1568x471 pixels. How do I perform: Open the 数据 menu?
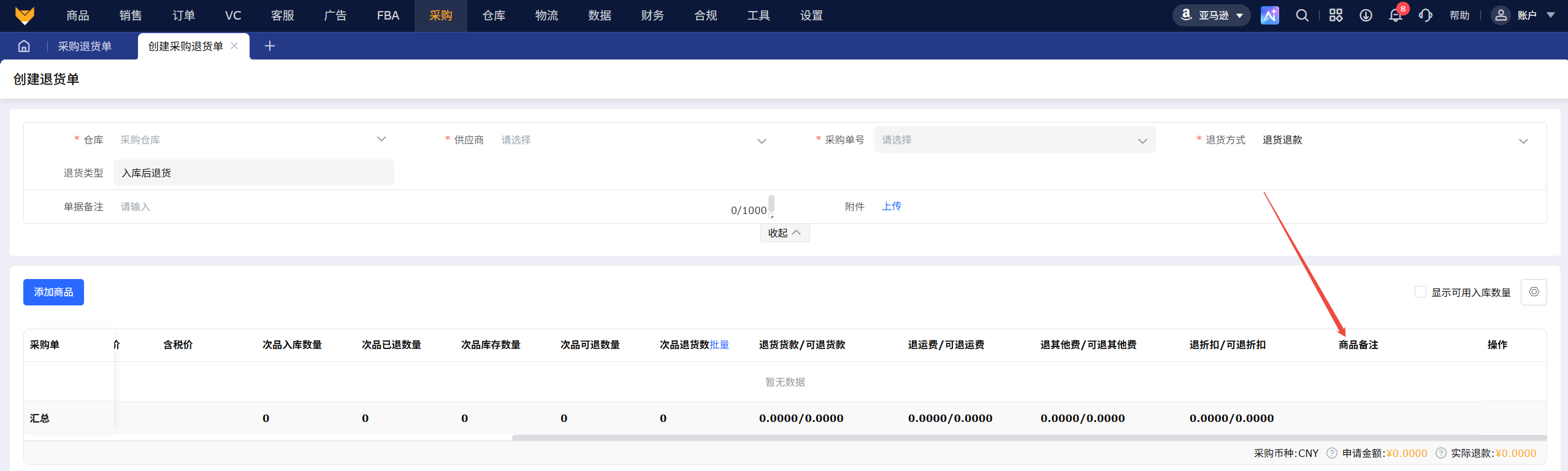point(600,15)
